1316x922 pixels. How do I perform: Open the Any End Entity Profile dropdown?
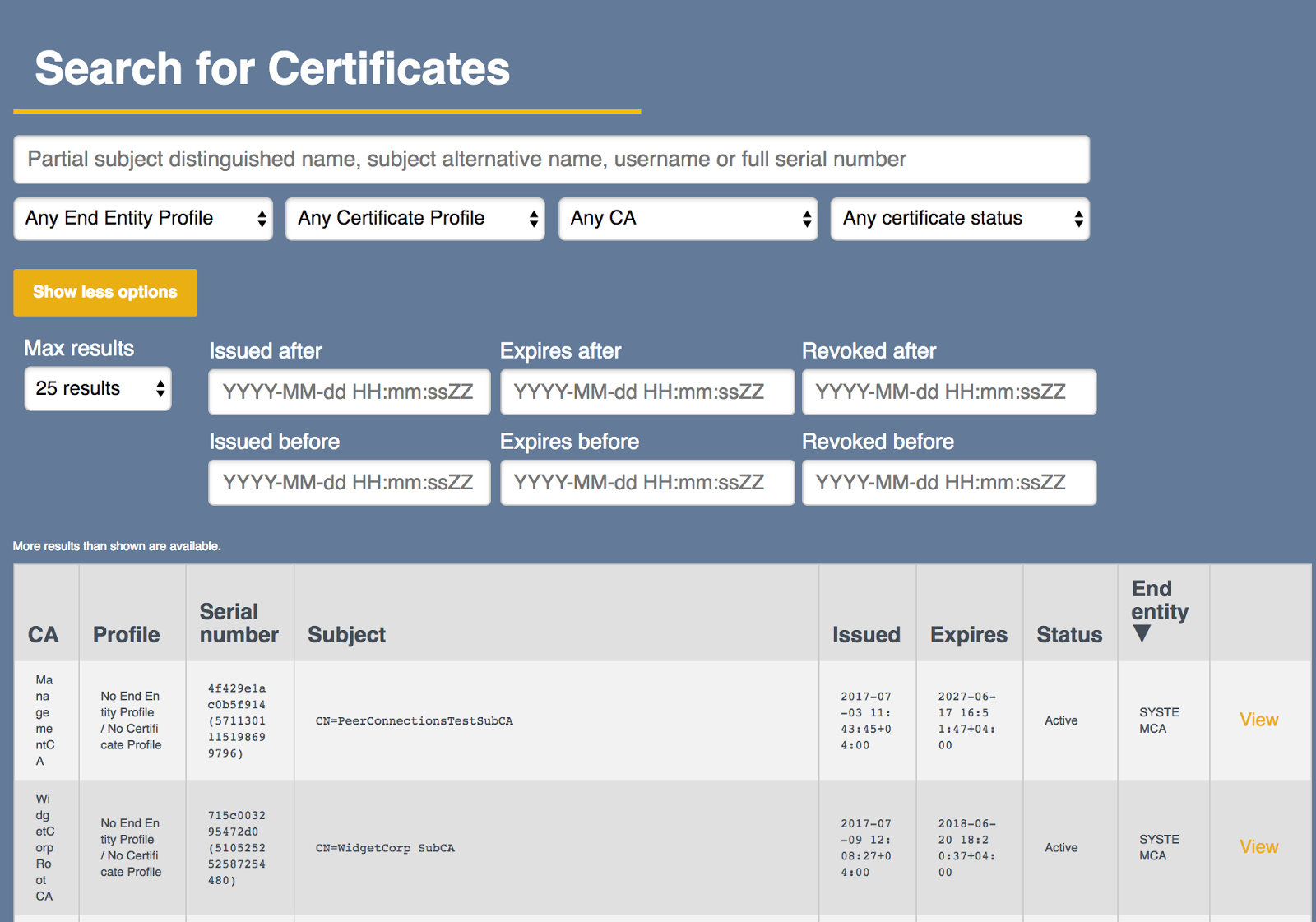click(x=142, y=218)
